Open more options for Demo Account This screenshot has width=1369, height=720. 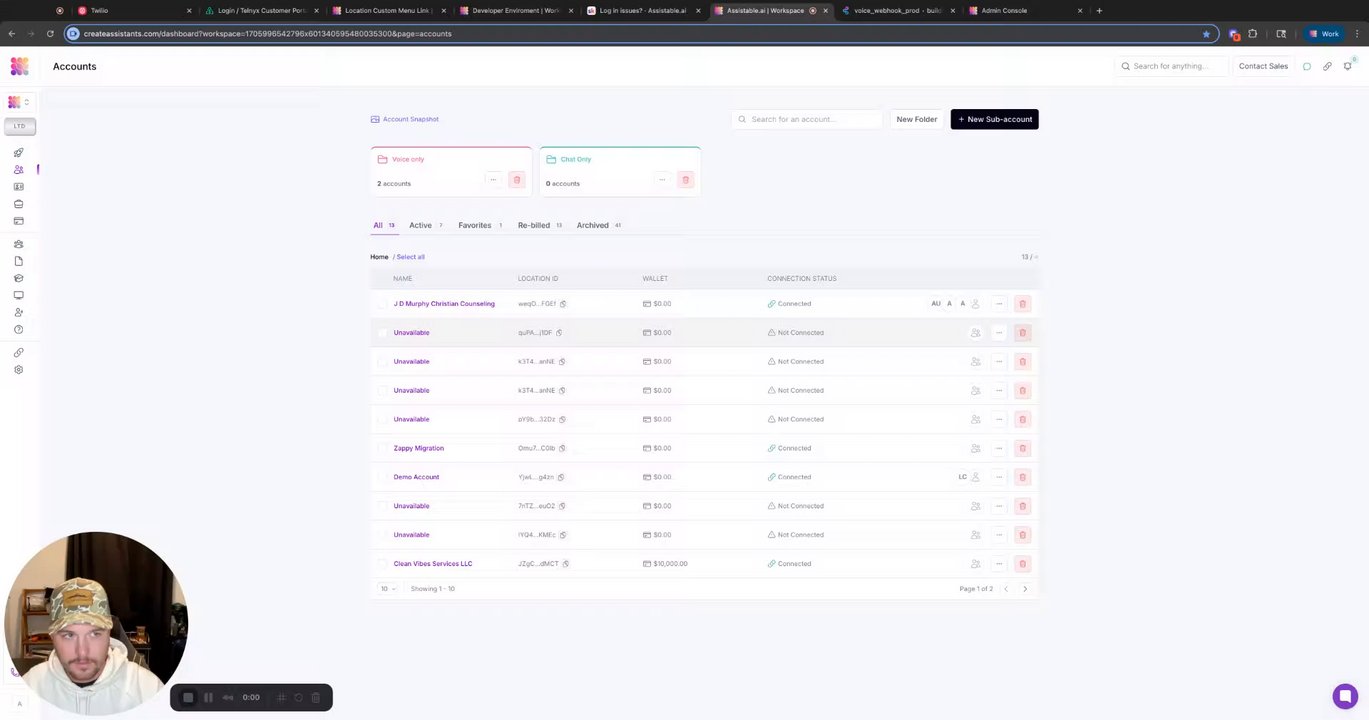(999, 477)
